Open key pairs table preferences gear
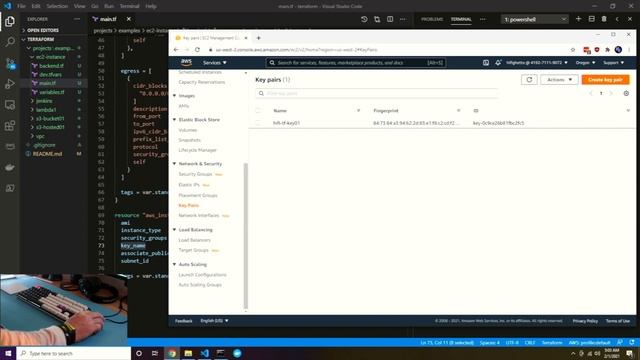Viewport: 640px width, 360px height. pos(626,93)
